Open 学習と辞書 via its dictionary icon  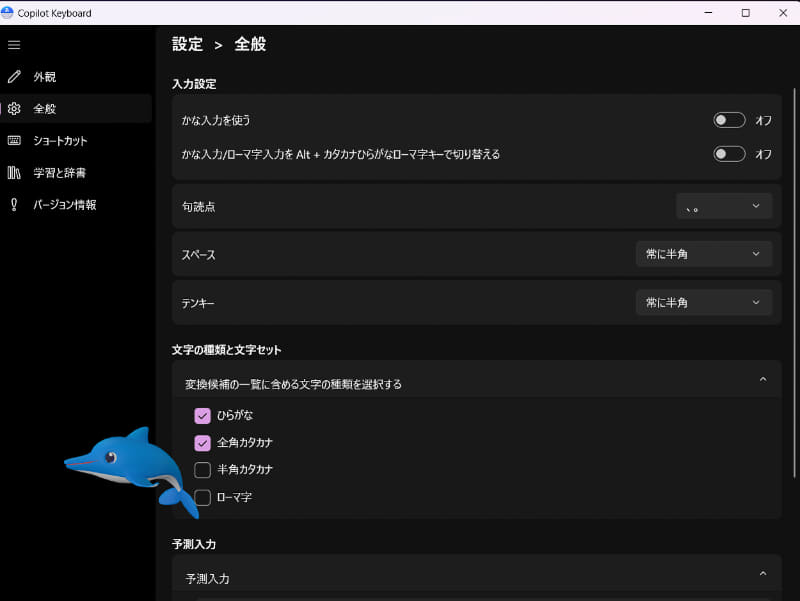[x=14, y=172]
